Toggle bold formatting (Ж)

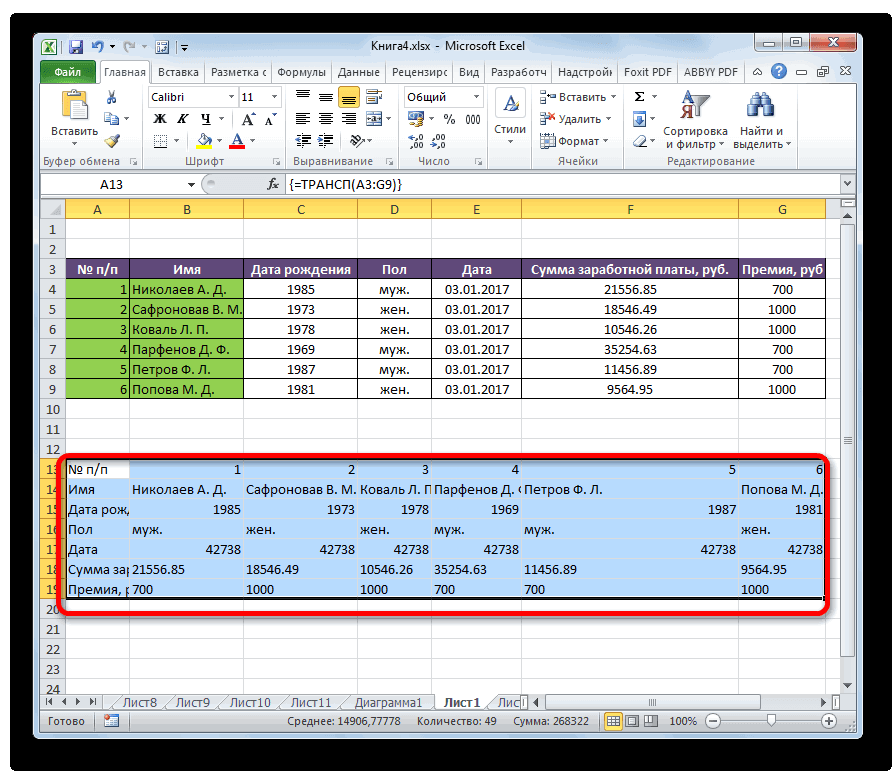click(159, 119)
